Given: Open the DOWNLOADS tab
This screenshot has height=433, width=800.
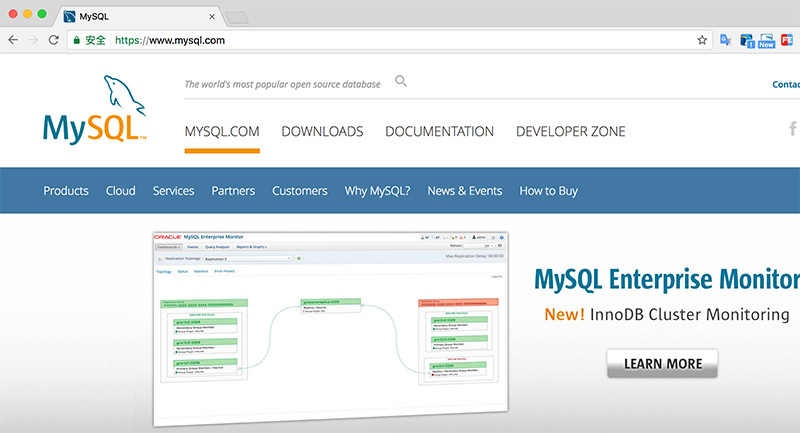Looking at the screenshot, I should (322, 131).
